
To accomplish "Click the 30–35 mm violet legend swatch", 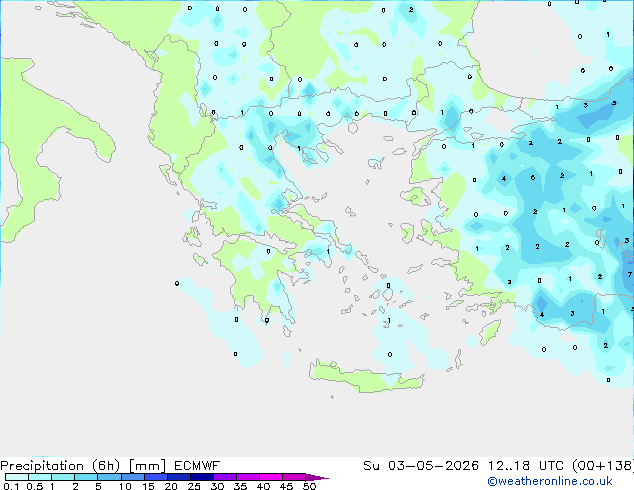I will [225, 477].
